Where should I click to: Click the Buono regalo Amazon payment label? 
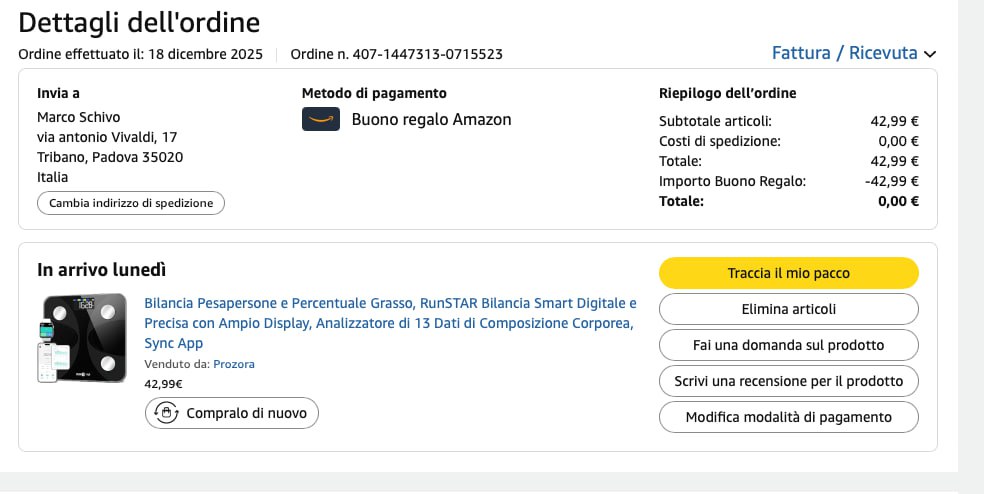pyautogui.click(x=431, y=119)
